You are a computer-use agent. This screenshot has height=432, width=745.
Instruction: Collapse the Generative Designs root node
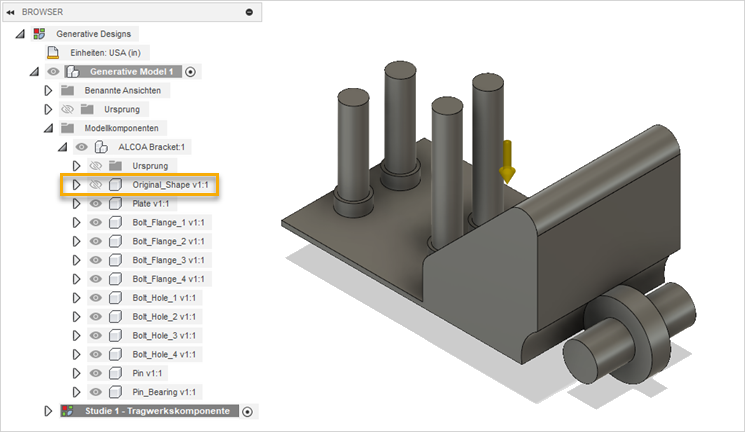[20, 34]
